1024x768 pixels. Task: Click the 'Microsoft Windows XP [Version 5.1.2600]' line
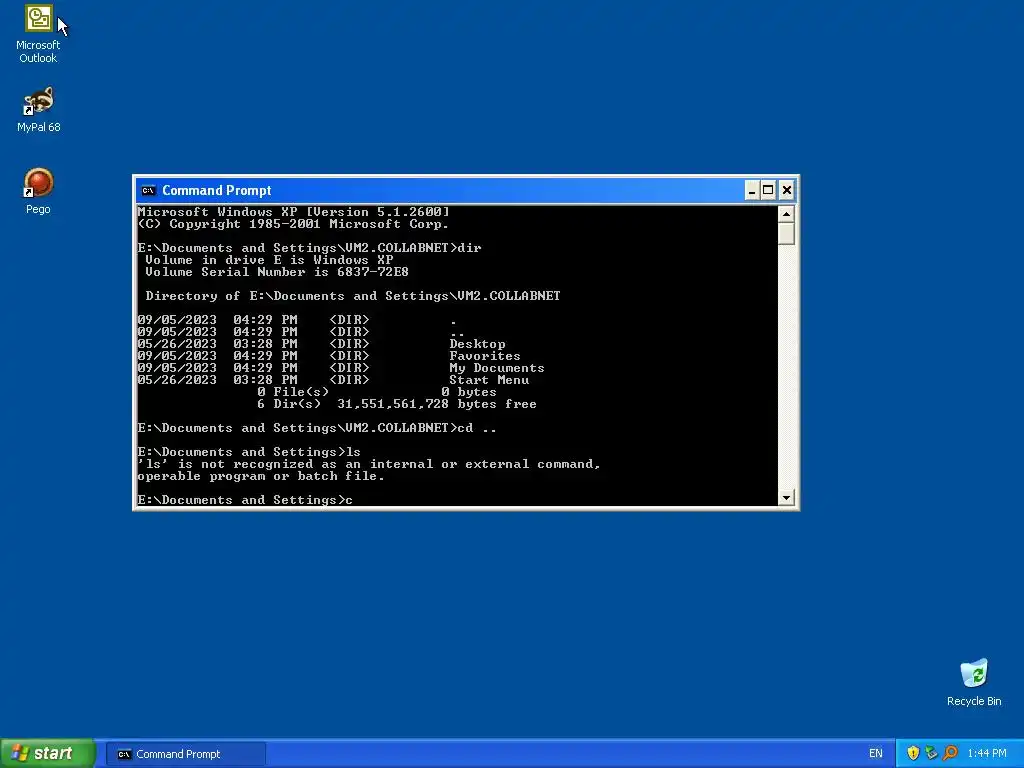293,212
